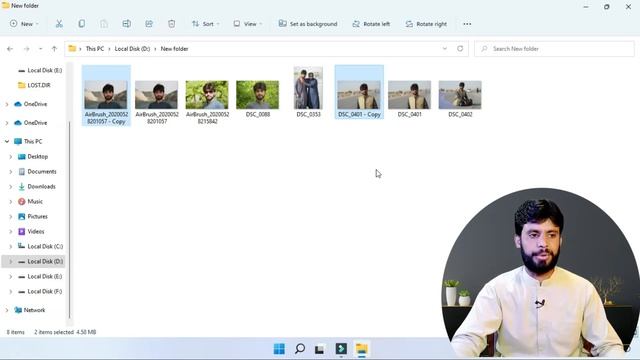Select Local Disk (D:) in sidebar
640x360 pixels.
tap(33, 261)
